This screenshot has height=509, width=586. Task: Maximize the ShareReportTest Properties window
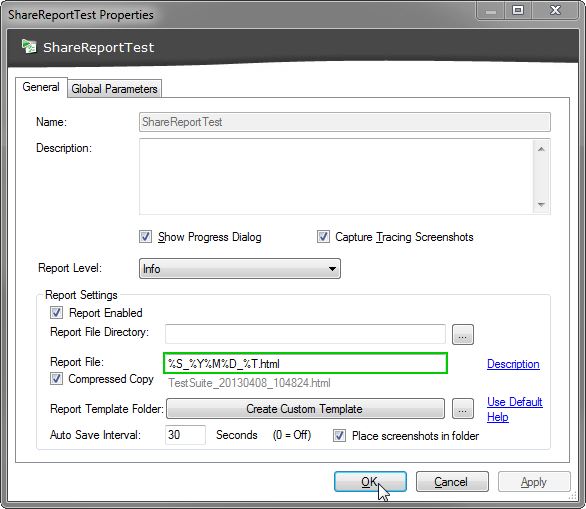point(518,10)
